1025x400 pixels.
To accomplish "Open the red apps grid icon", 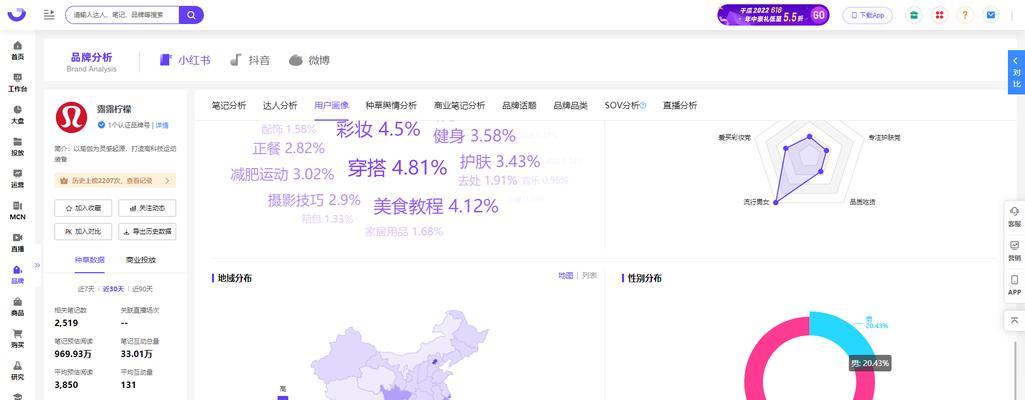I will 939,15.
